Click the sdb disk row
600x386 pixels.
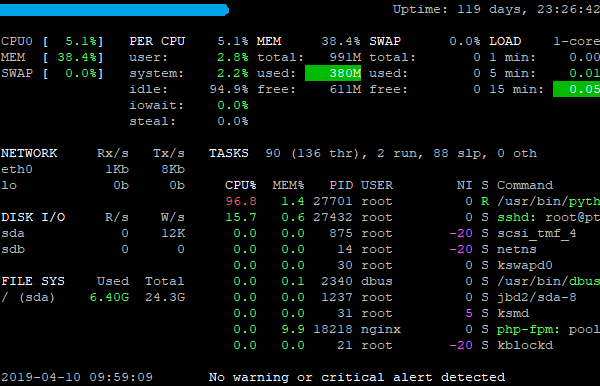coord(93,249)
